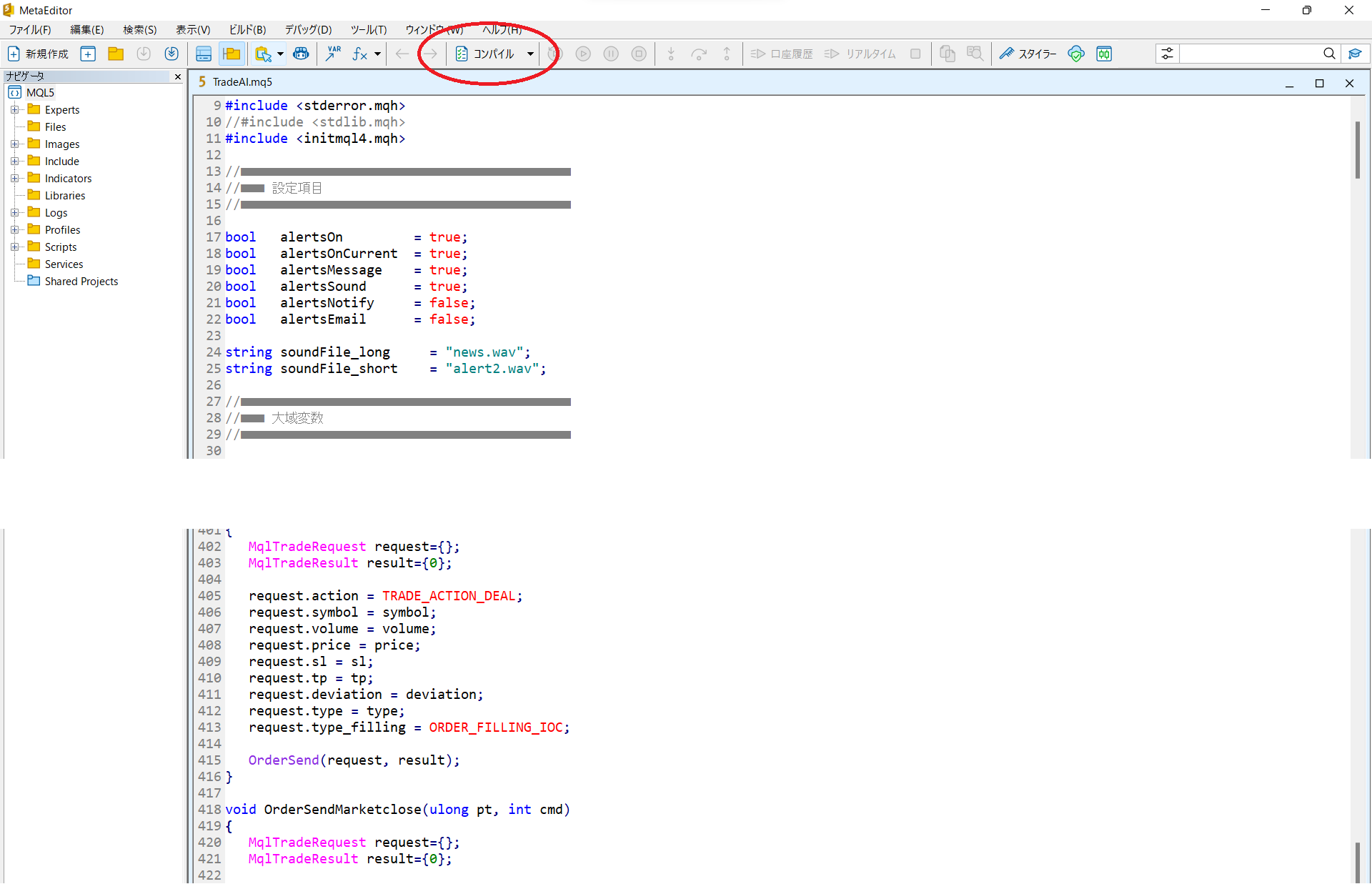Click the VAR insert variable icon

coord(333,54)
